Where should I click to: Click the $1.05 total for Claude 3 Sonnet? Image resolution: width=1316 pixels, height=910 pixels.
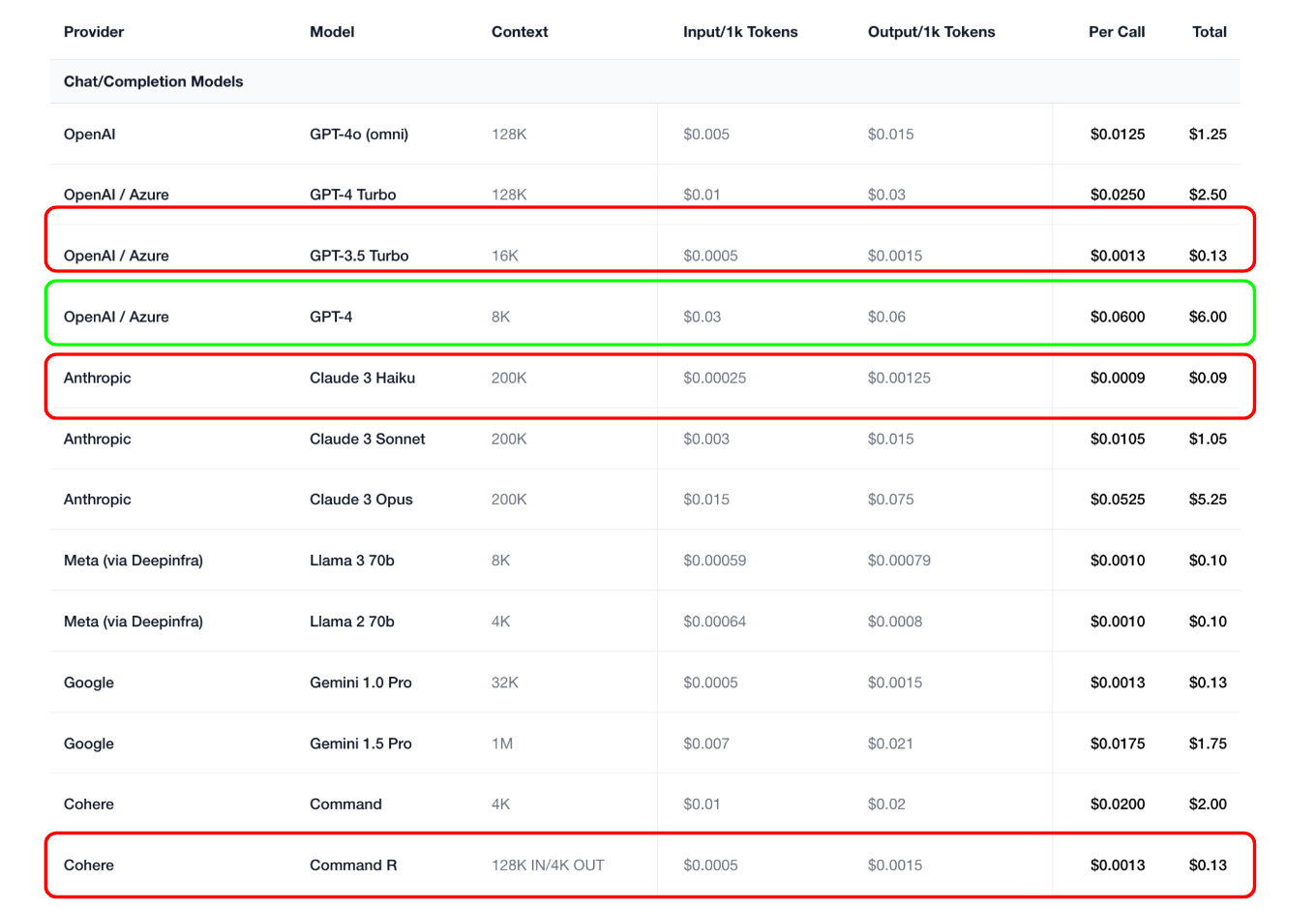click(1208, 439)
